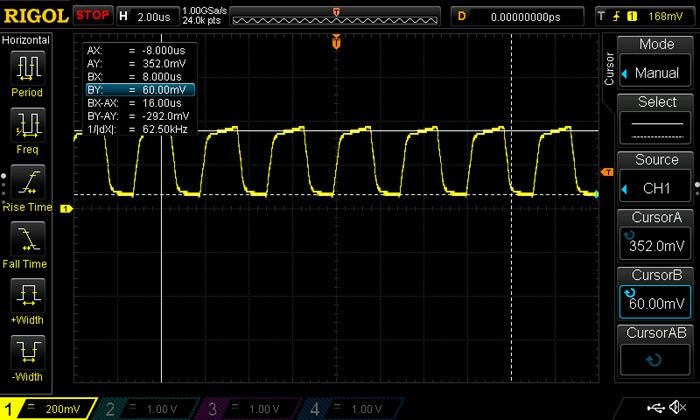Click the 1/|dX| = 62.50kHz readout

pos(138,129)
